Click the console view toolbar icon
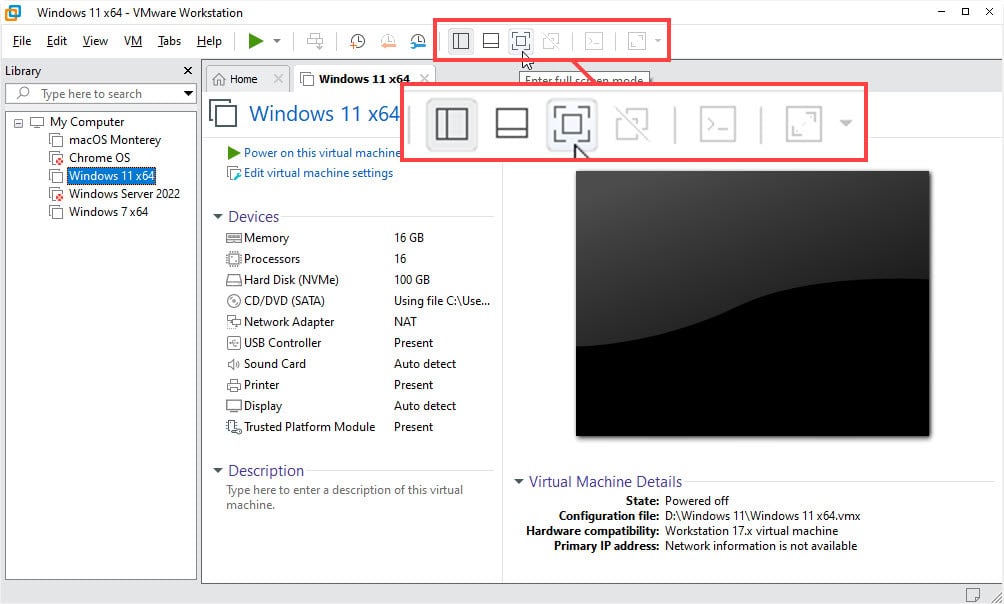The image size is (1004, 604). 594,41
